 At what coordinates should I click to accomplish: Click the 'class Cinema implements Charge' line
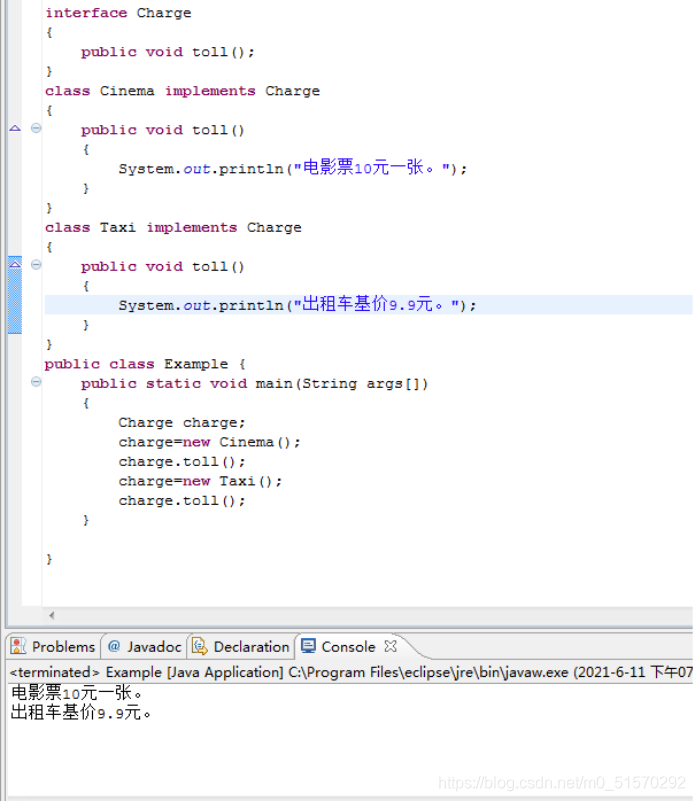(x=182, y=91)
